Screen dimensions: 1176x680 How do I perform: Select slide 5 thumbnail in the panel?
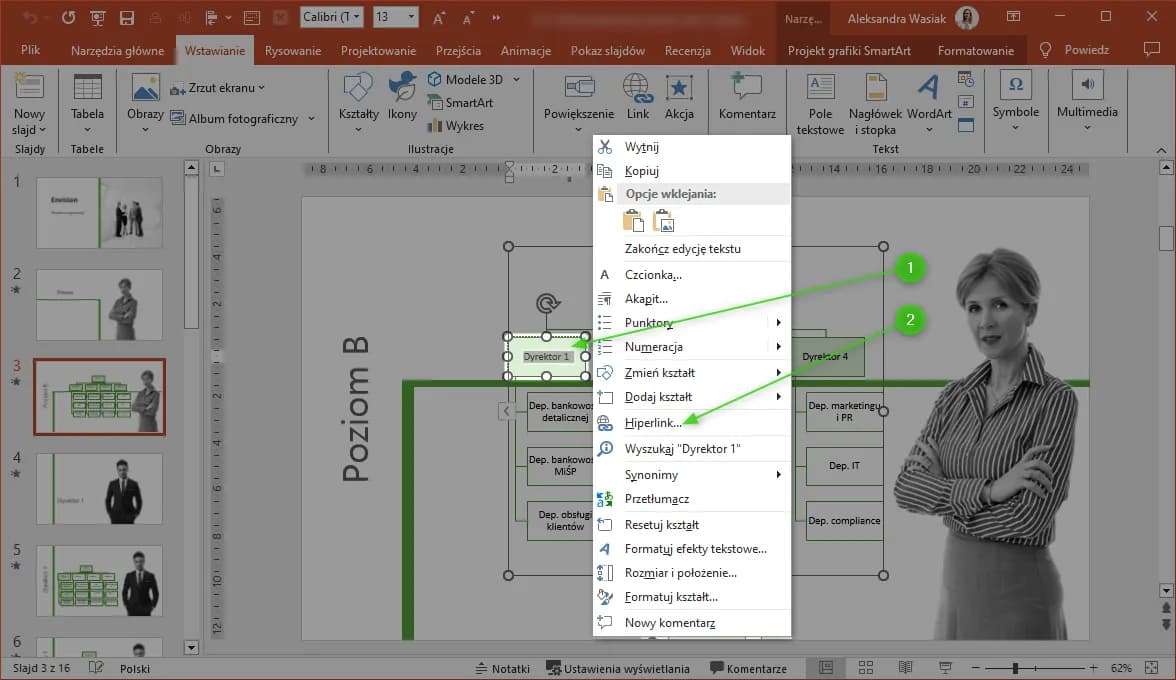(99, 581)
